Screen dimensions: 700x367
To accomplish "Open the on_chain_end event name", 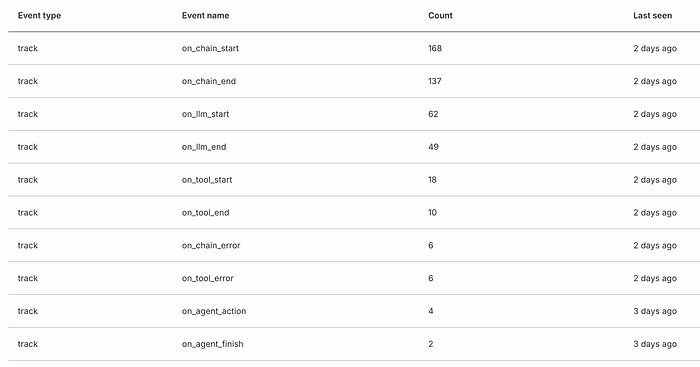I will tap(208, 81).
